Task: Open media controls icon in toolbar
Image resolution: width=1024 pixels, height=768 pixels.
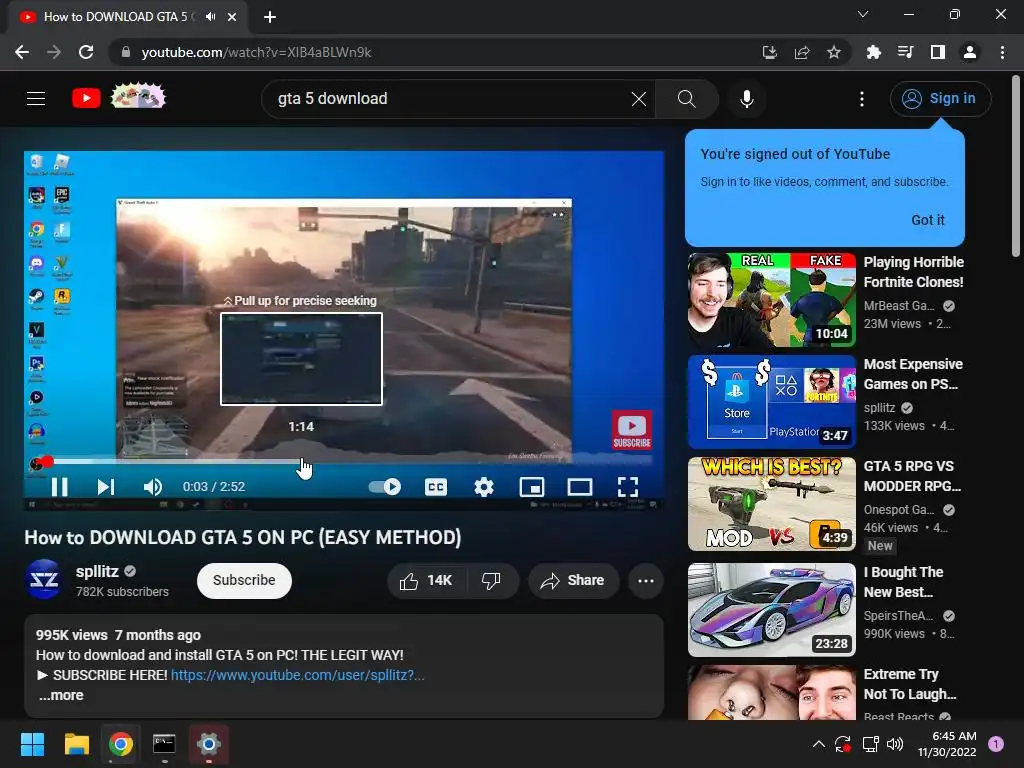Action: coord(905,52)
